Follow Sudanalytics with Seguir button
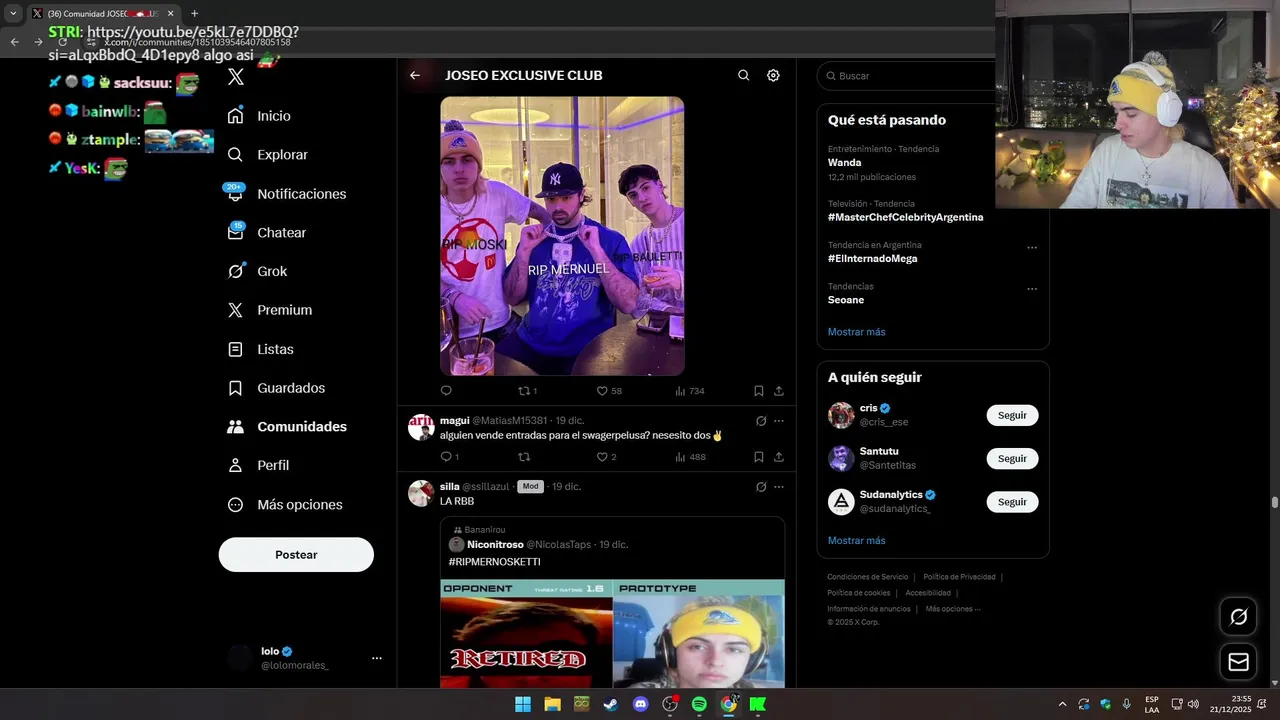Screen dimensions: 1280x720 [x=1012, y=502]
